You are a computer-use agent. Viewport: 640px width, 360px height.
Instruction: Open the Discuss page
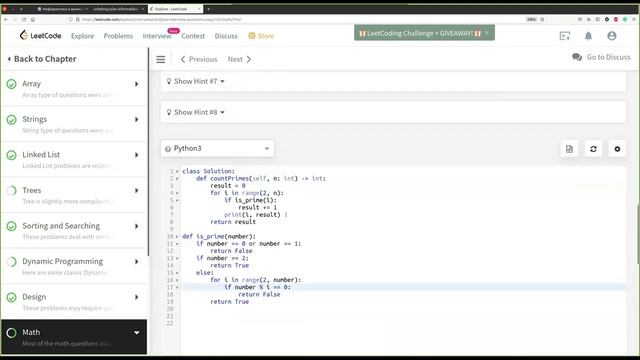[226, 36]
